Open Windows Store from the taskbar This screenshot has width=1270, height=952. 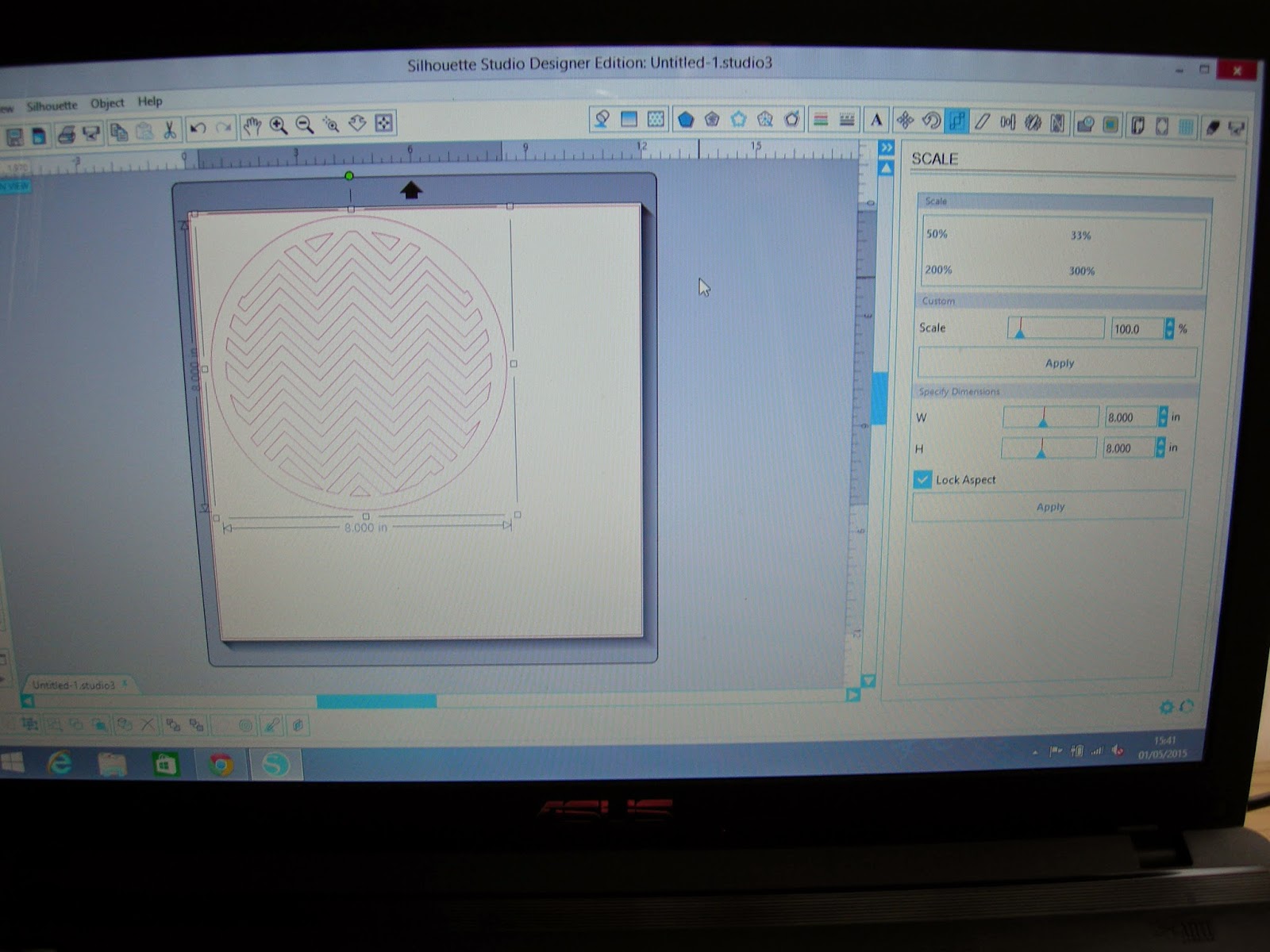click(x=165, y=765)
